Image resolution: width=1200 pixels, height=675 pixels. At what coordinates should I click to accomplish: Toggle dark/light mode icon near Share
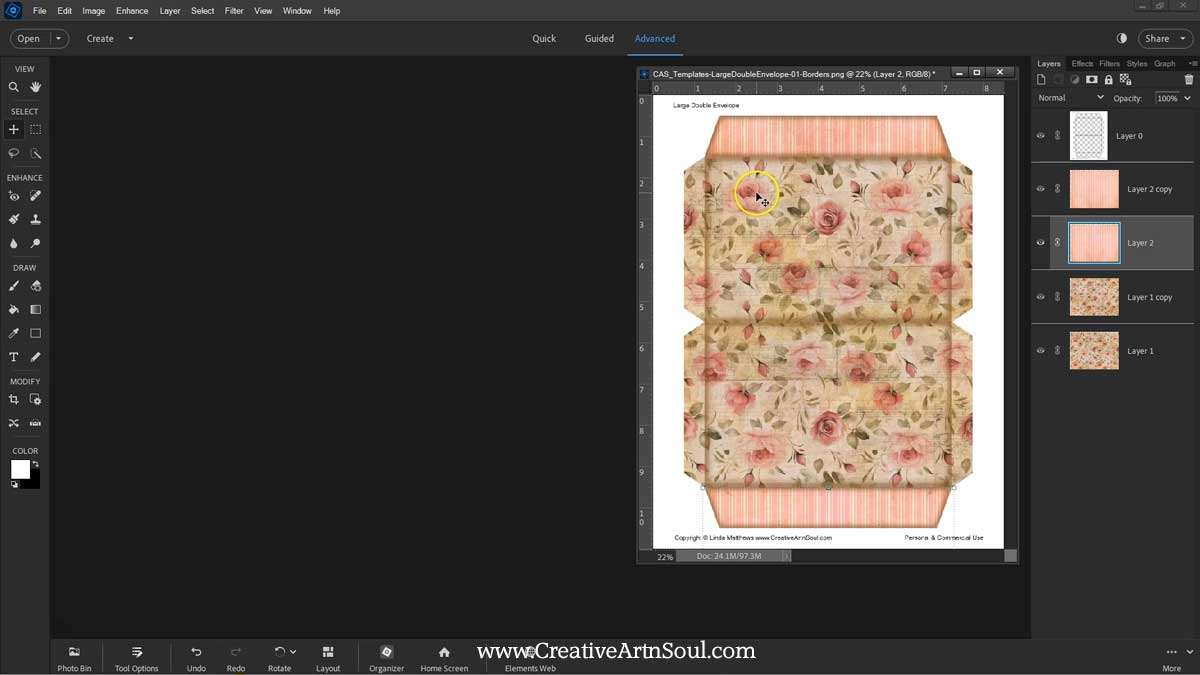tap(1121, 38)
